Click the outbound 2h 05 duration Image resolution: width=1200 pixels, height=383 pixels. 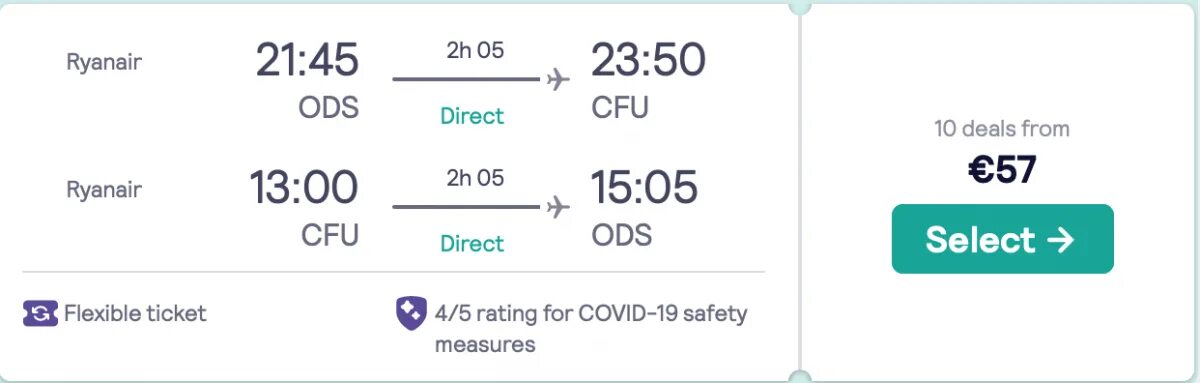pos(475,52)
